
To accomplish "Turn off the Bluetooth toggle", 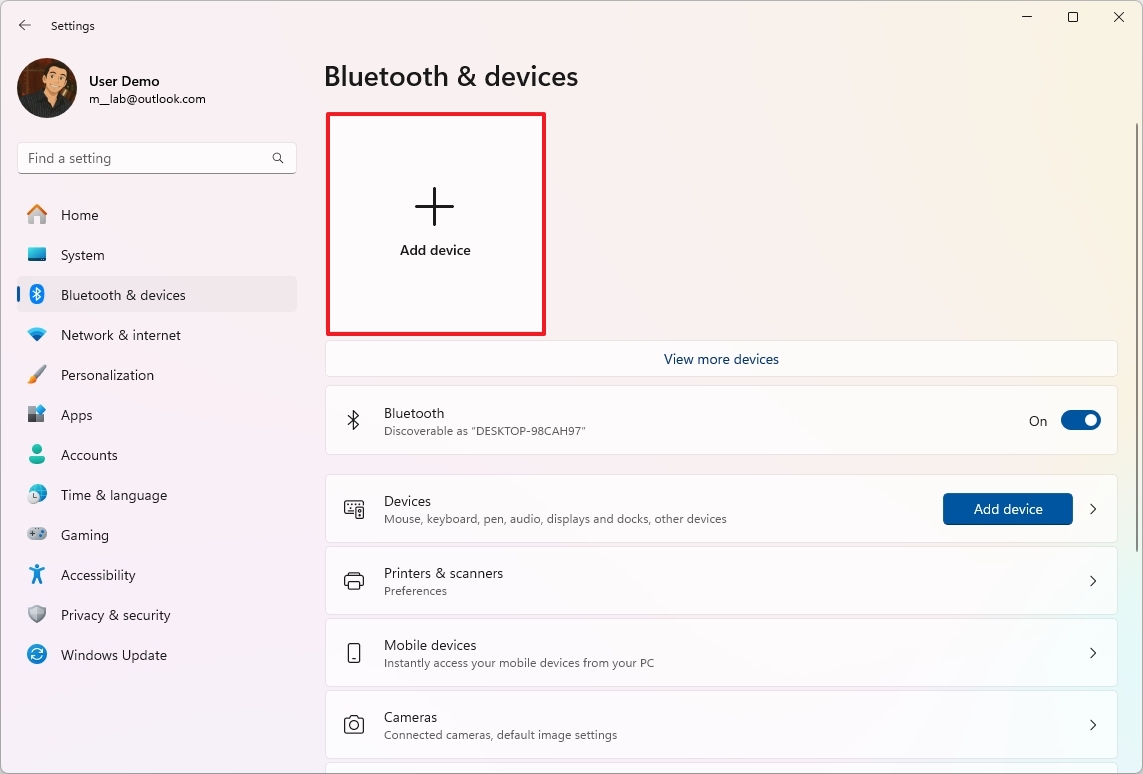I will point(1080,420).
